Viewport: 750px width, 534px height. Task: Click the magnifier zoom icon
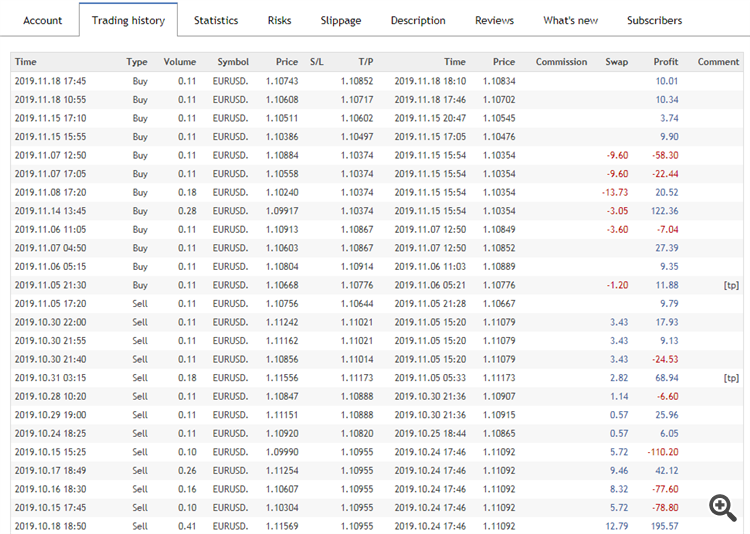click(x=723, y=508)
